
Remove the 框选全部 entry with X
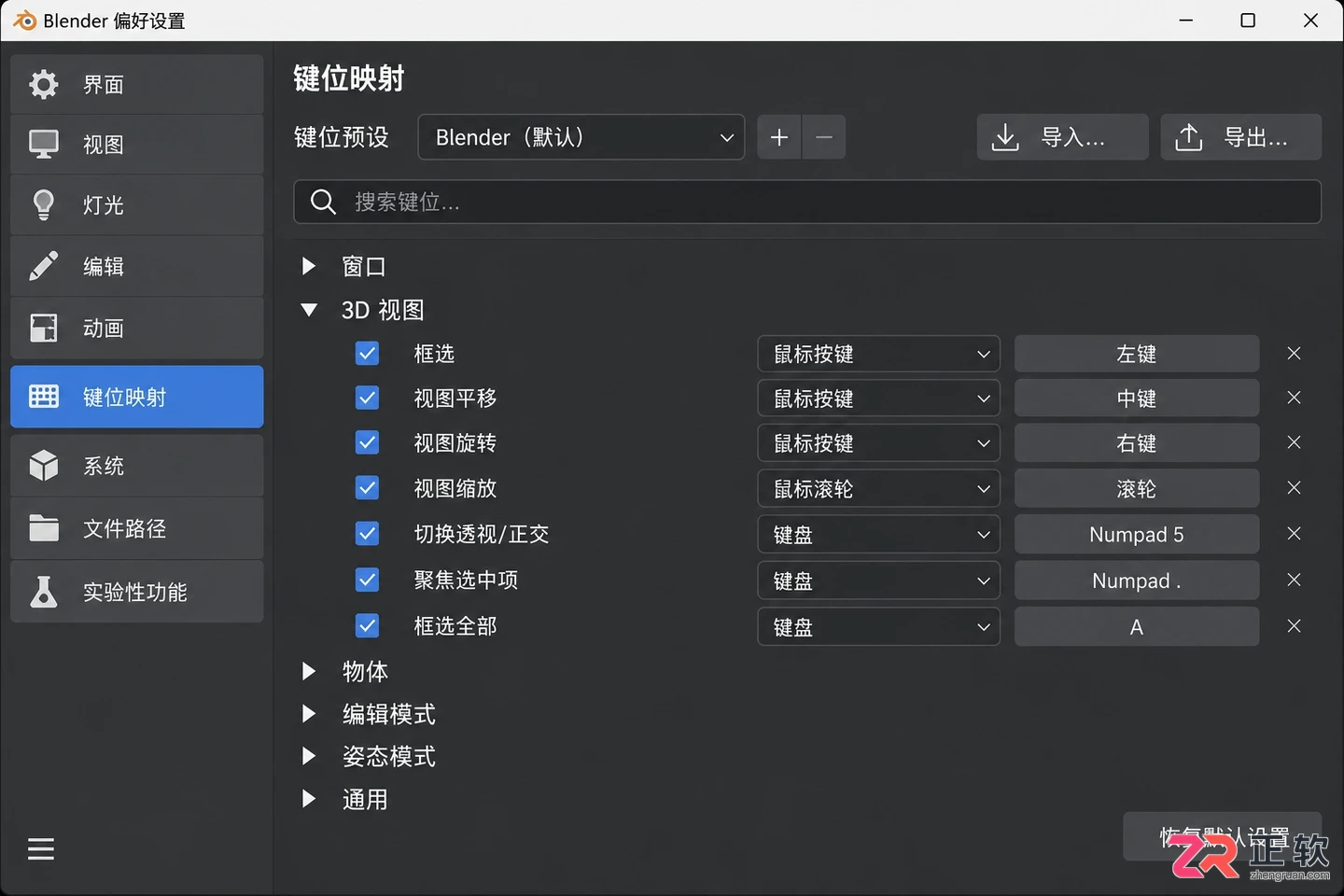click(1294, 625)
